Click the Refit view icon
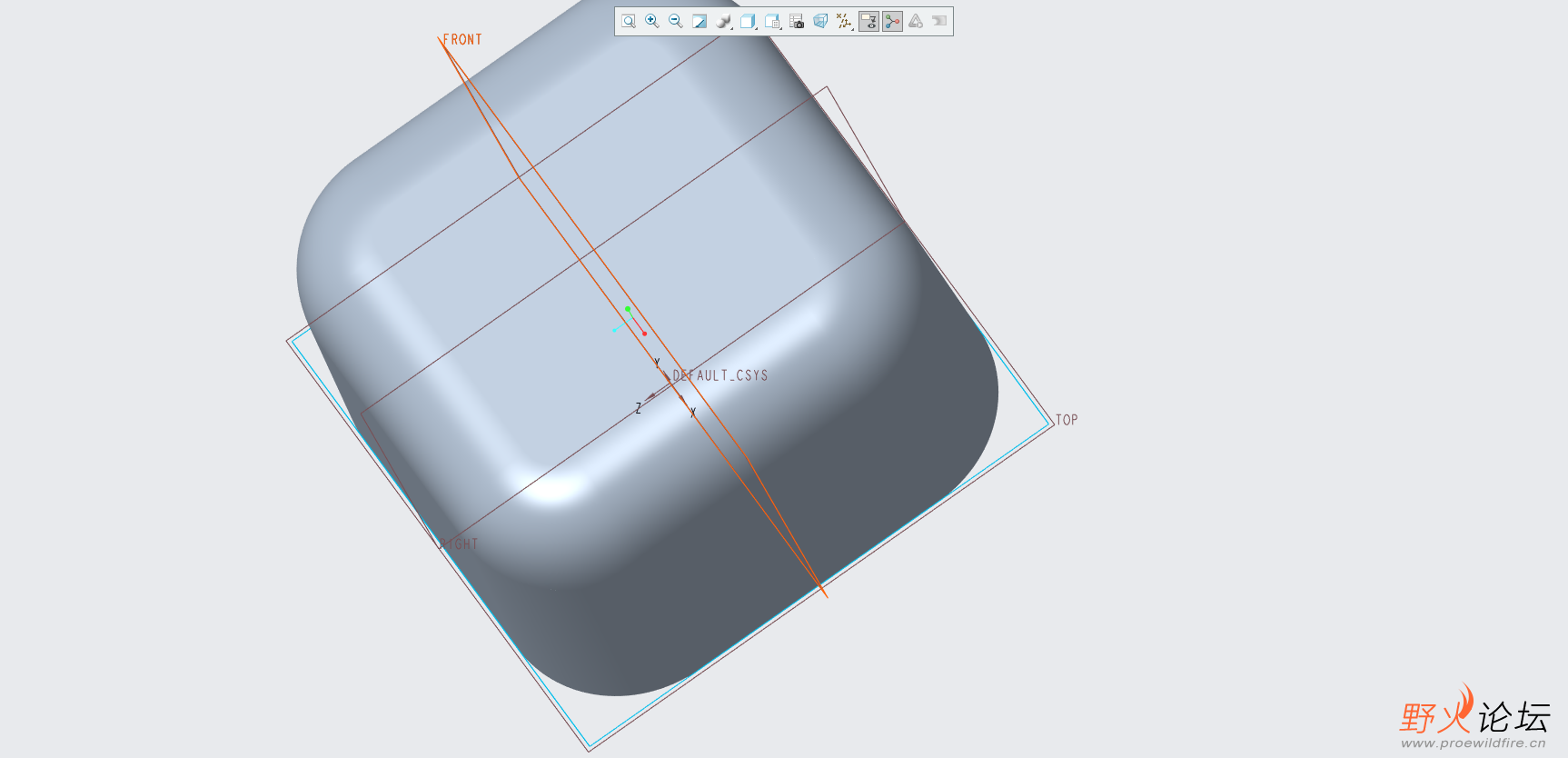 pos(629,21)
